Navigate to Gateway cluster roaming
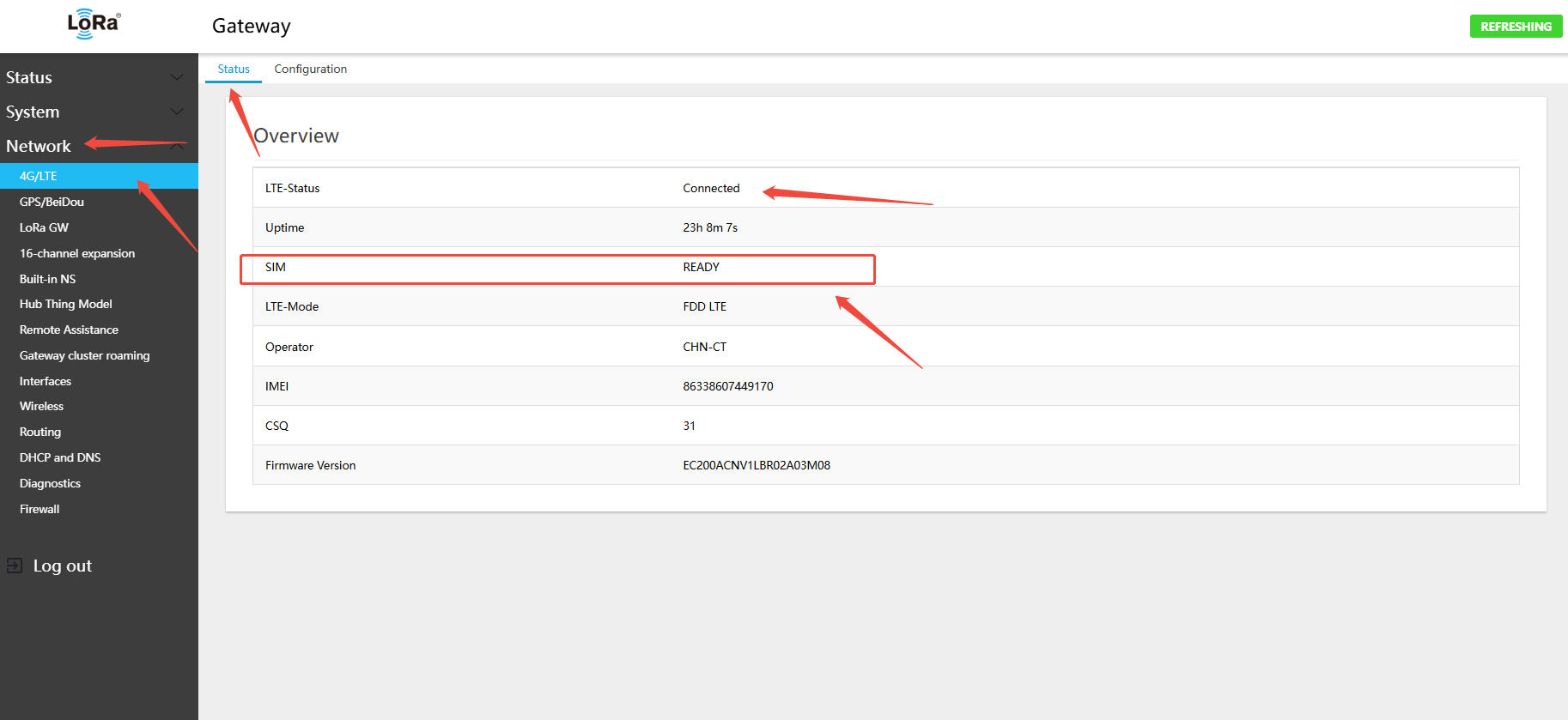Viewport: 1568px width, 720px height. pyautogui.click(x=84, y=355)
